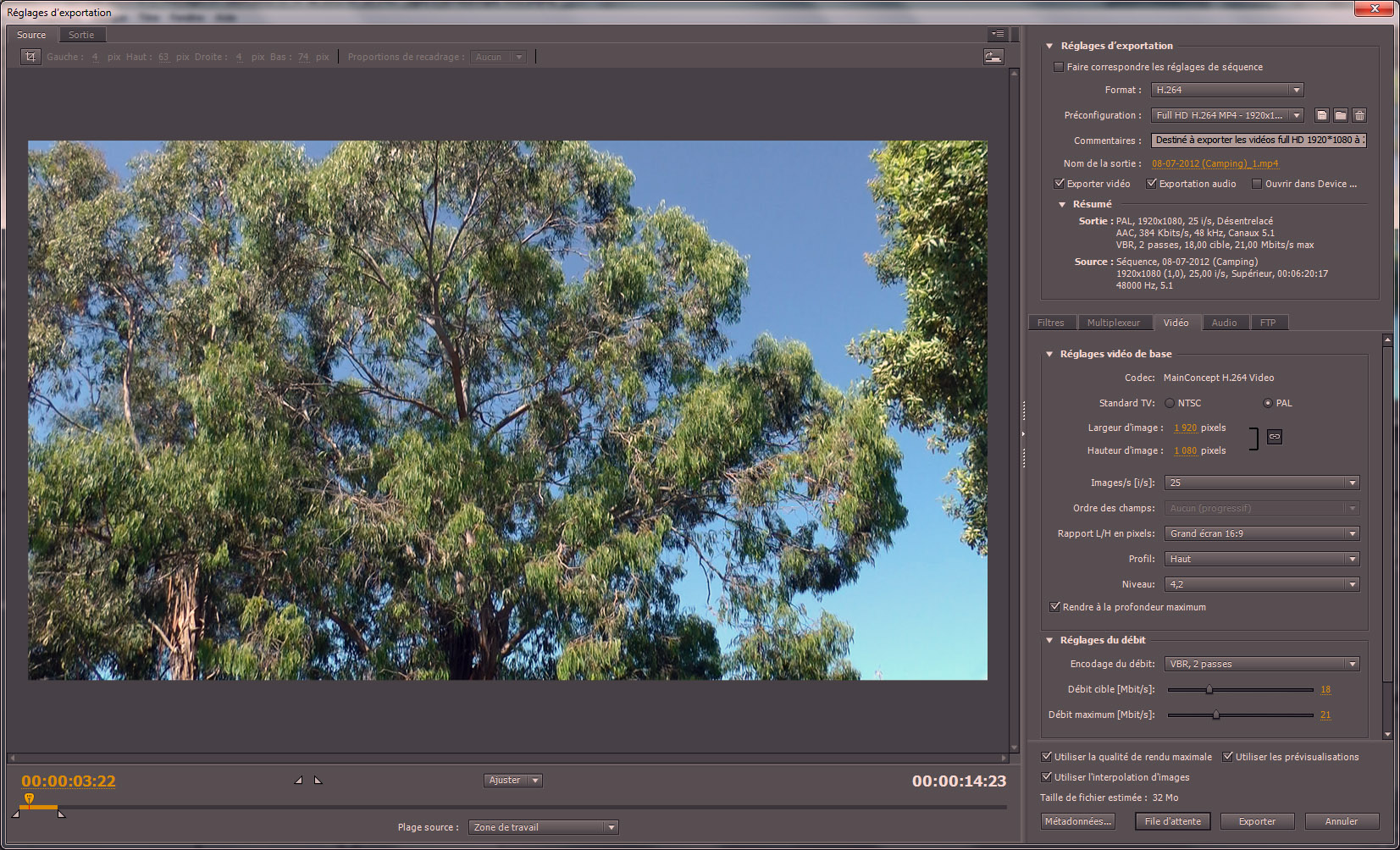Activate the crop tool in Source panel
The height and width of the screenshot is (850, 1400).
pyautogui.click(x=30, y=57)
